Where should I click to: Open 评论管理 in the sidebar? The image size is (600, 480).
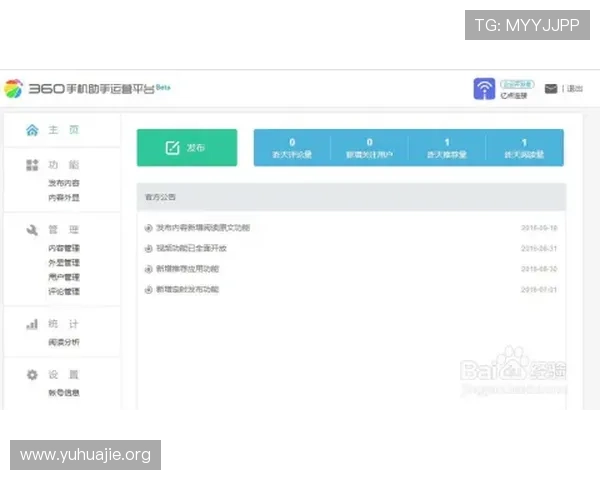click(64, 291)
